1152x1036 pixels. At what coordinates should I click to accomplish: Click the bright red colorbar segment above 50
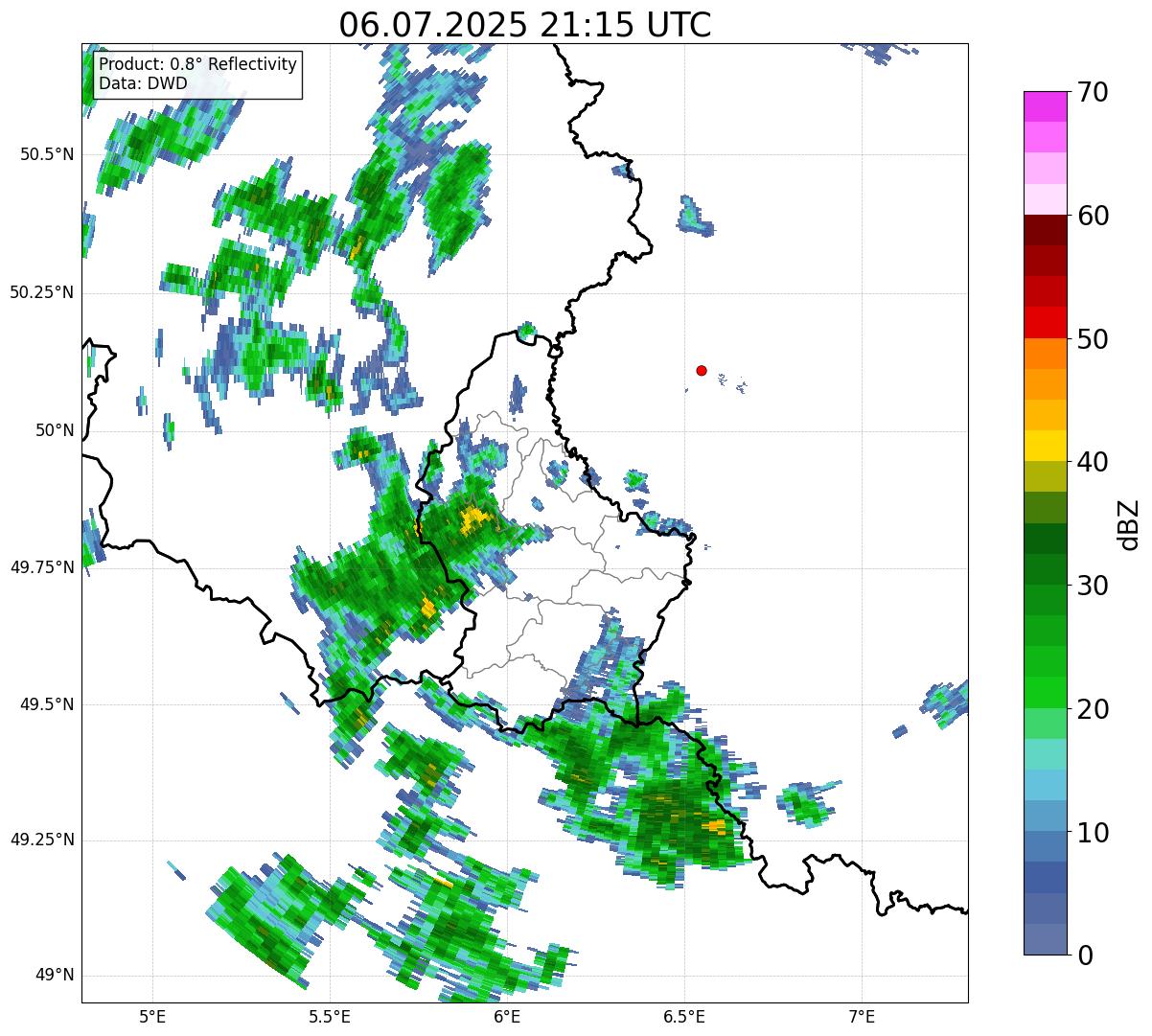[1044, 323]
